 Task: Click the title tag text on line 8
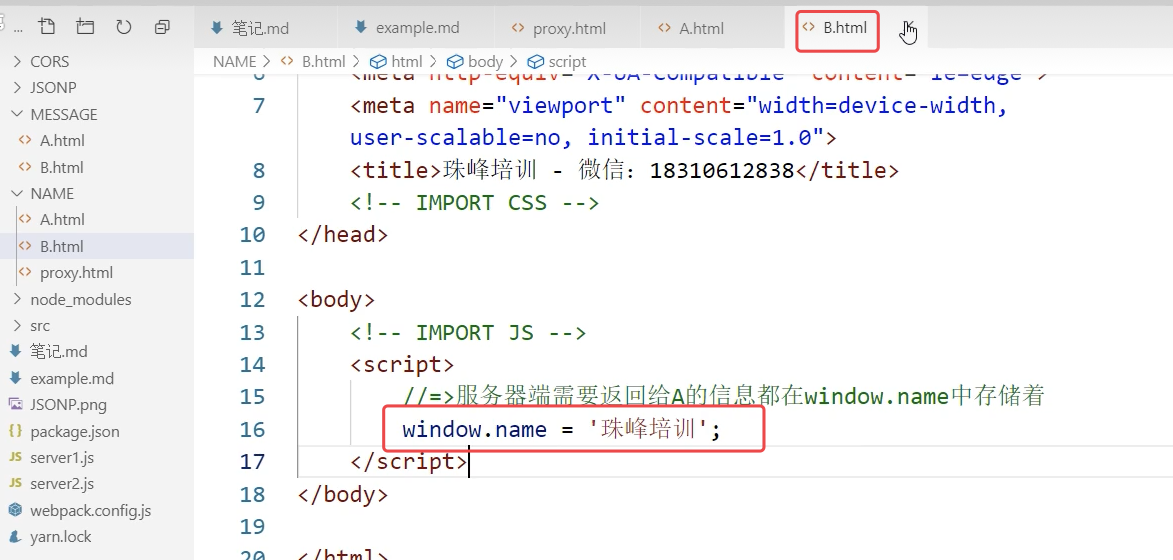point(624,170)
